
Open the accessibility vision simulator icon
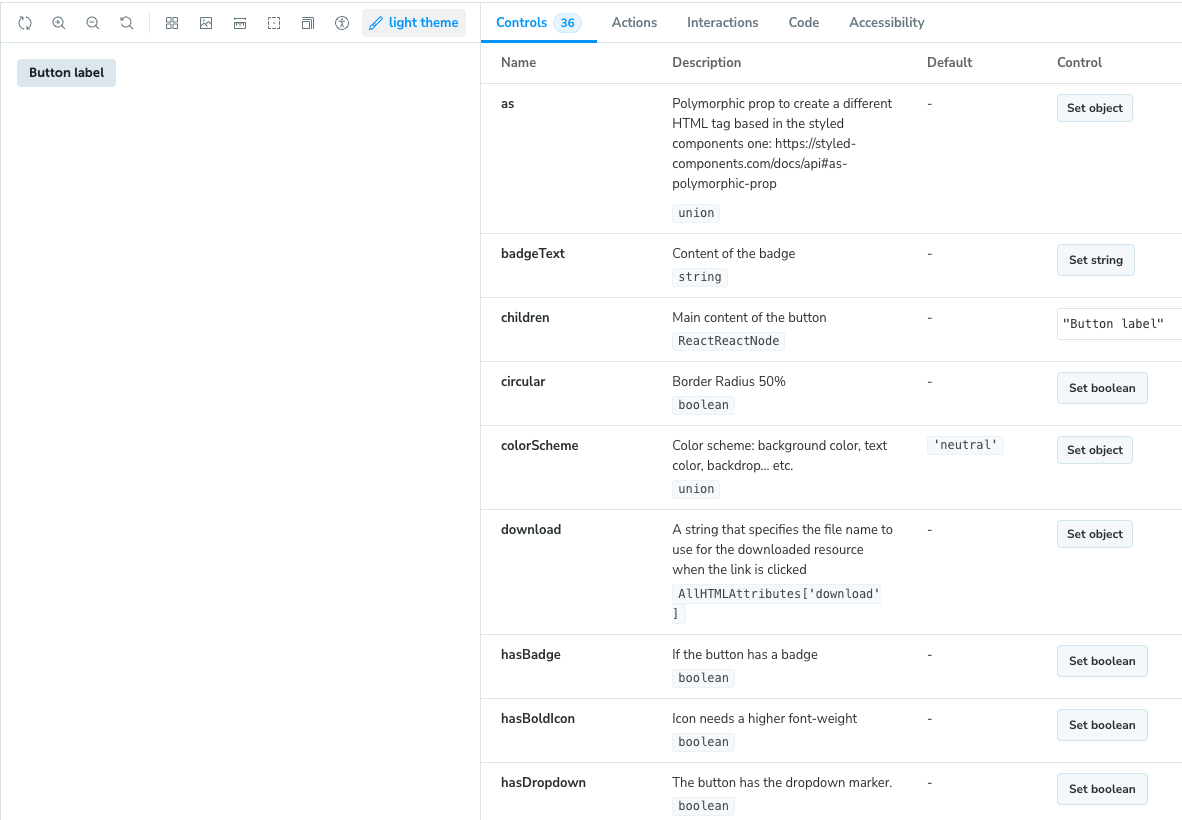coord(342,23)
